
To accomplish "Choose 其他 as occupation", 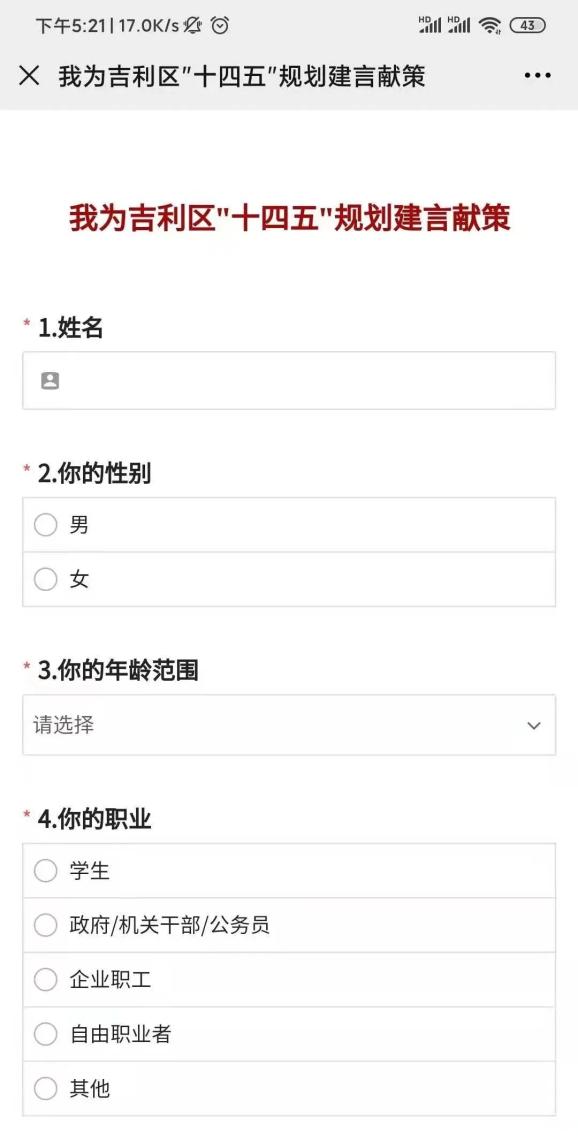I will pos(289,1089).
